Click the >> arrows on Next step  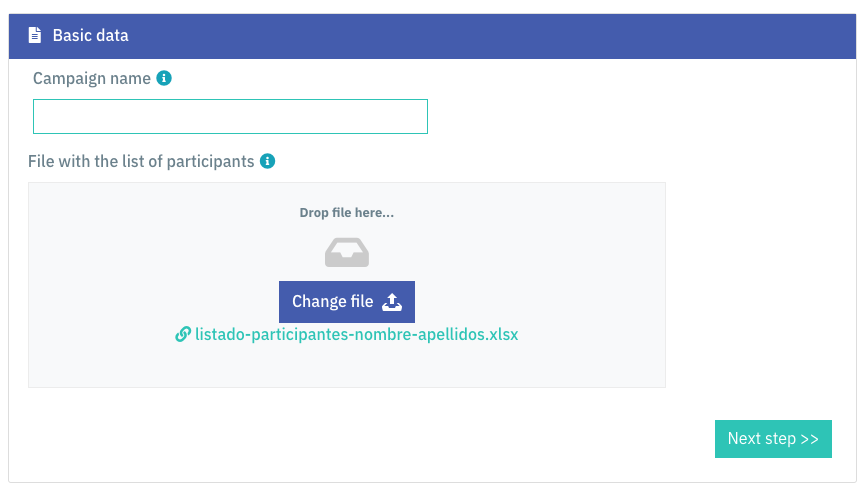(x=809, y=439)
